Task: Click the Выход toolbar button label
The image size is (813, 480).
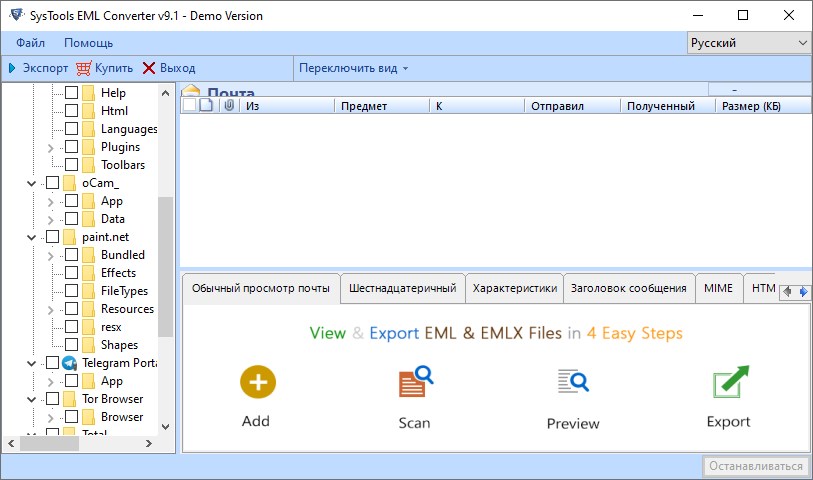Action: point(177,68)
